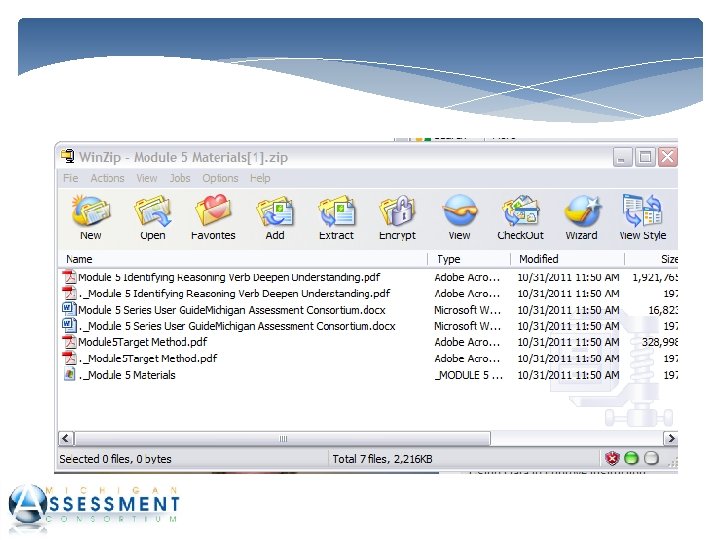Screen dimensions: 720x540
Task: Click the View sunglasses icon
Action: pyautogui.click(x=460, y=211)
